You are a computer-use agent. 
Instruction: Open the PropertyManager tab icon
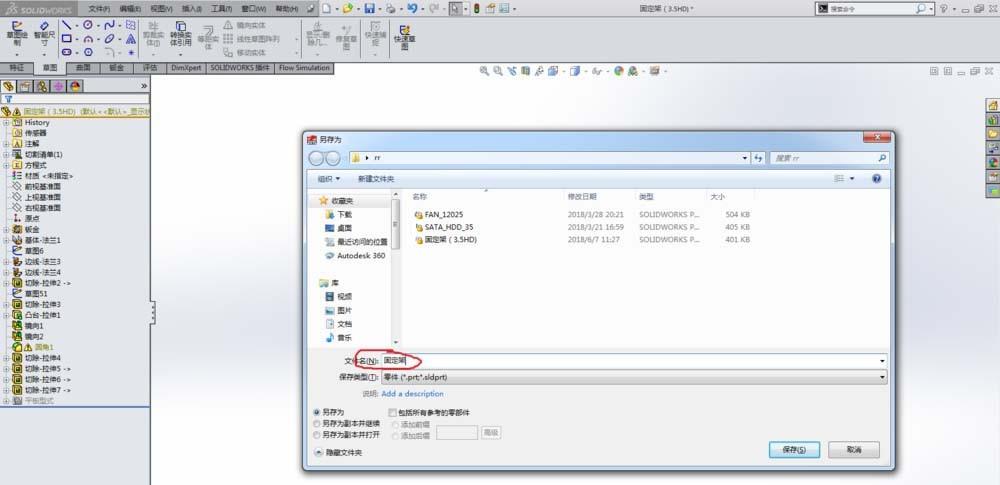point(25,86)
